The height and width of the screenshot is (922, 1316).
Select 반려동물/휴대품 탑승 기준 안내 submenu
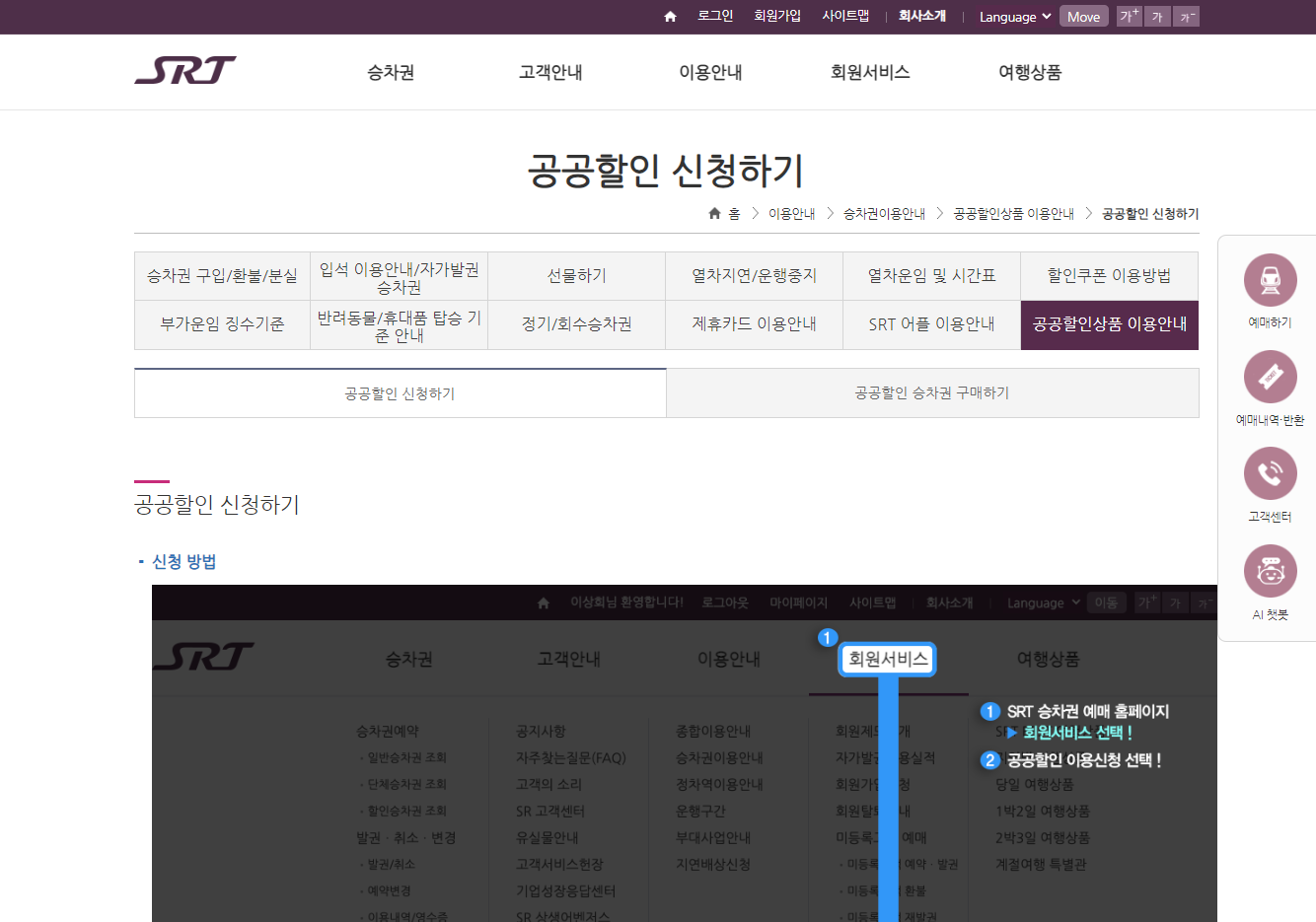click(x=400, y=325)
